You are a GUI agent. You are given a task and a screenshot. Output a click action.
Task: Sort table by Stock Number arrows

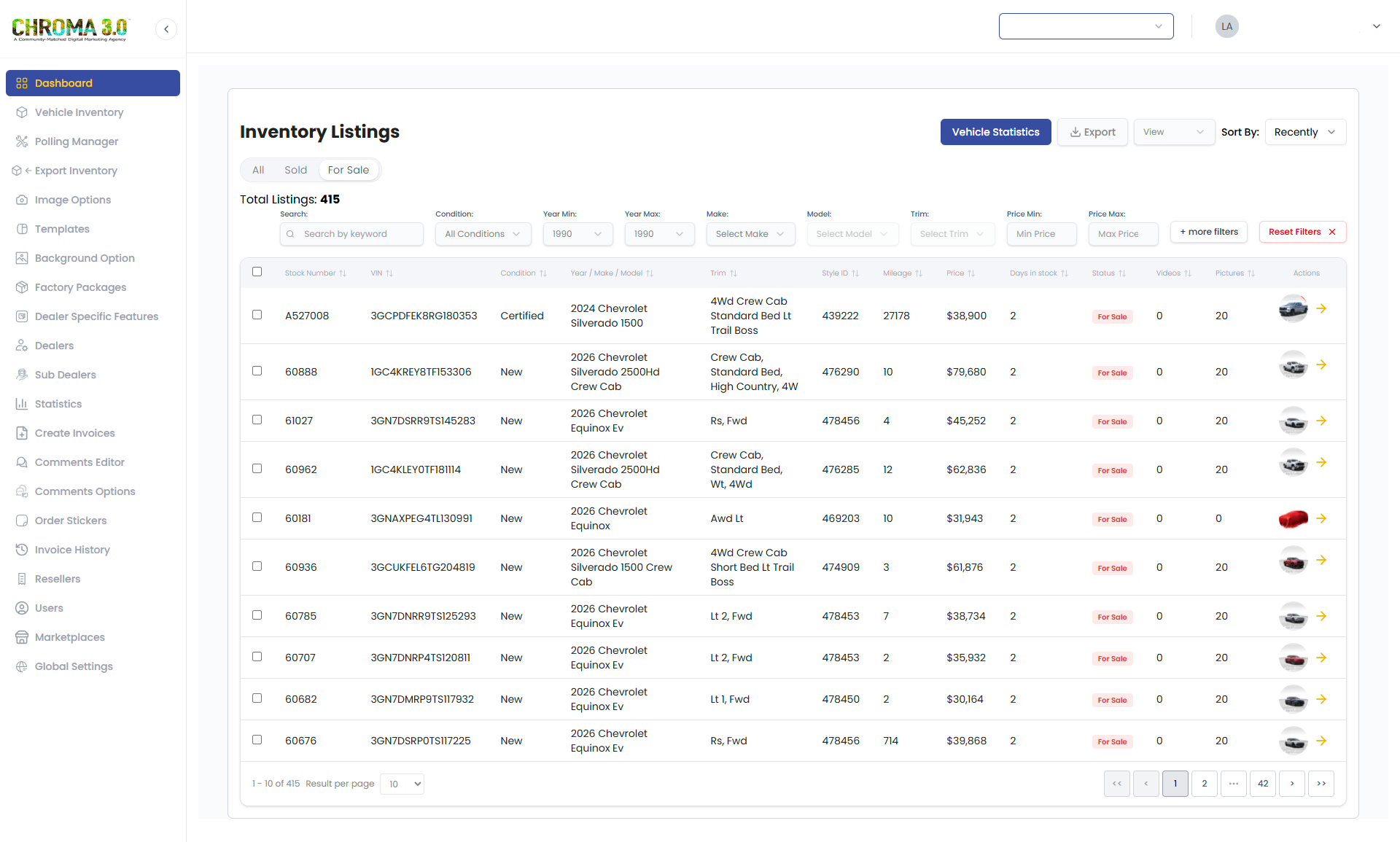click(343, 273)
